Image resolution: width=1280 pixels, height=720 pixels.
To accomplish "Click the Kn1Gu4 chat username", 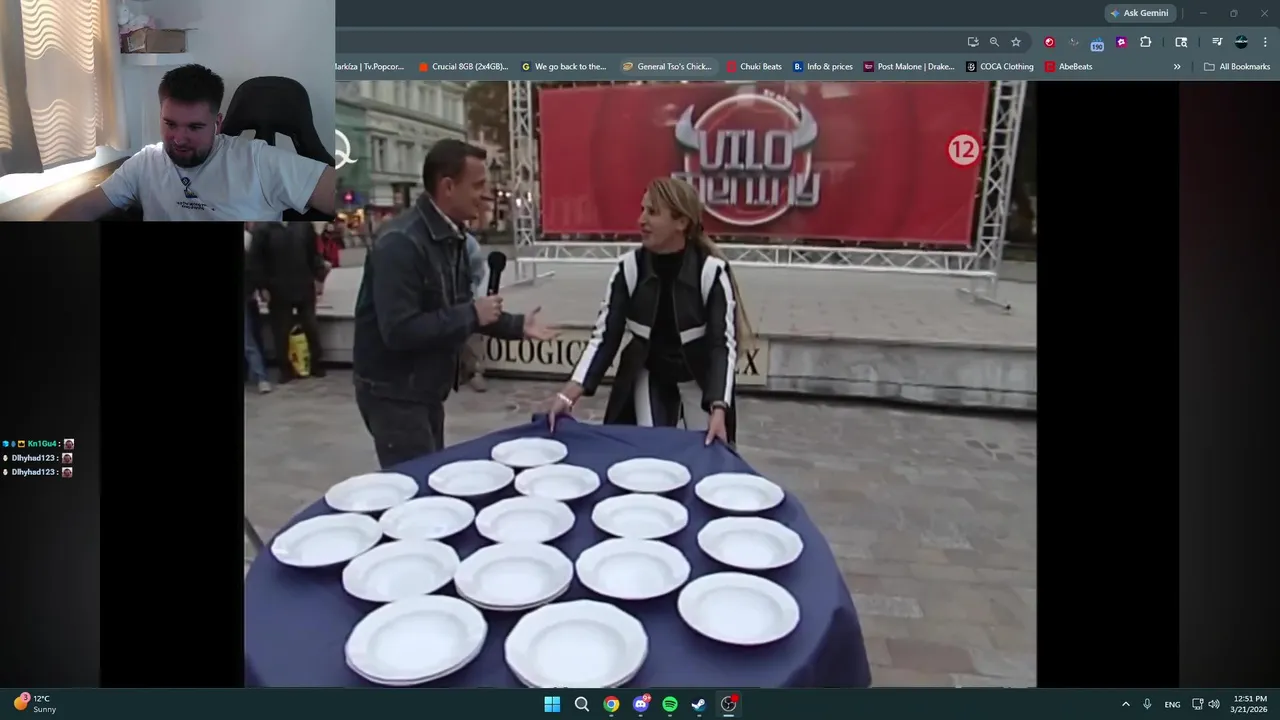I will click(x=42, y=444).
